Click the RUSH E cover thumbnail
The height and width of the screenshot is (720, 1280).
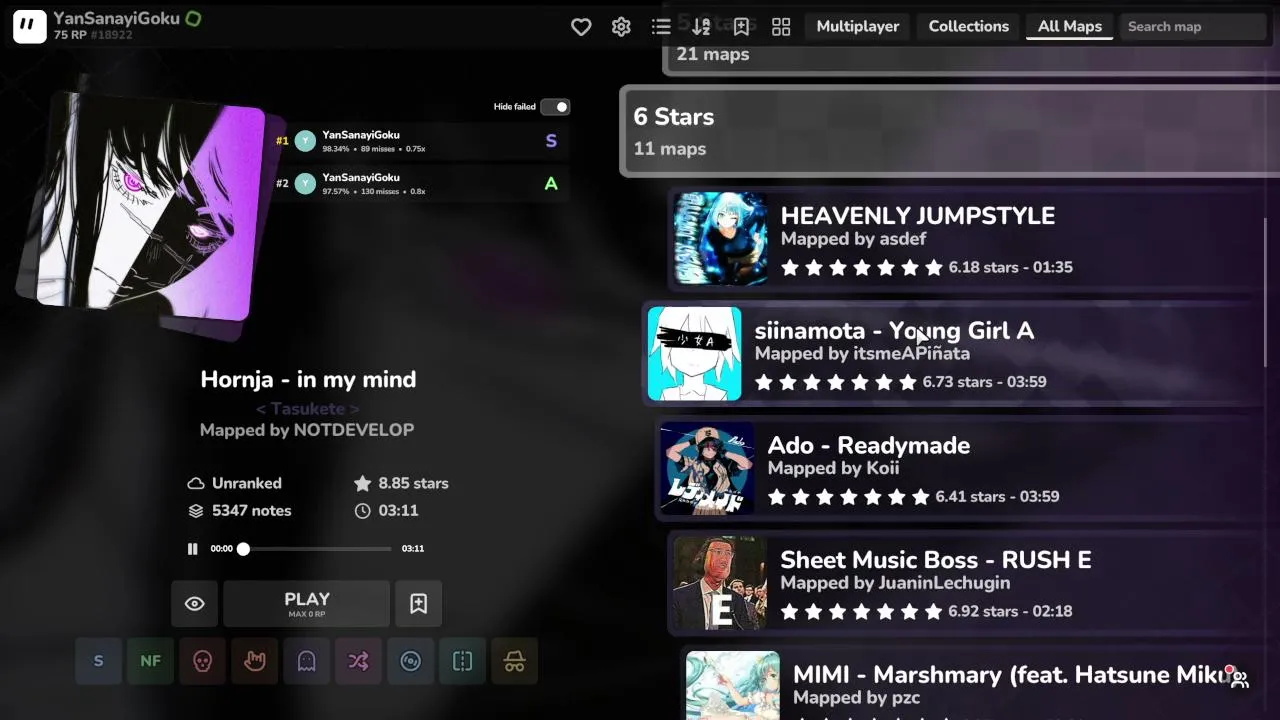click(x=721, y=584)
